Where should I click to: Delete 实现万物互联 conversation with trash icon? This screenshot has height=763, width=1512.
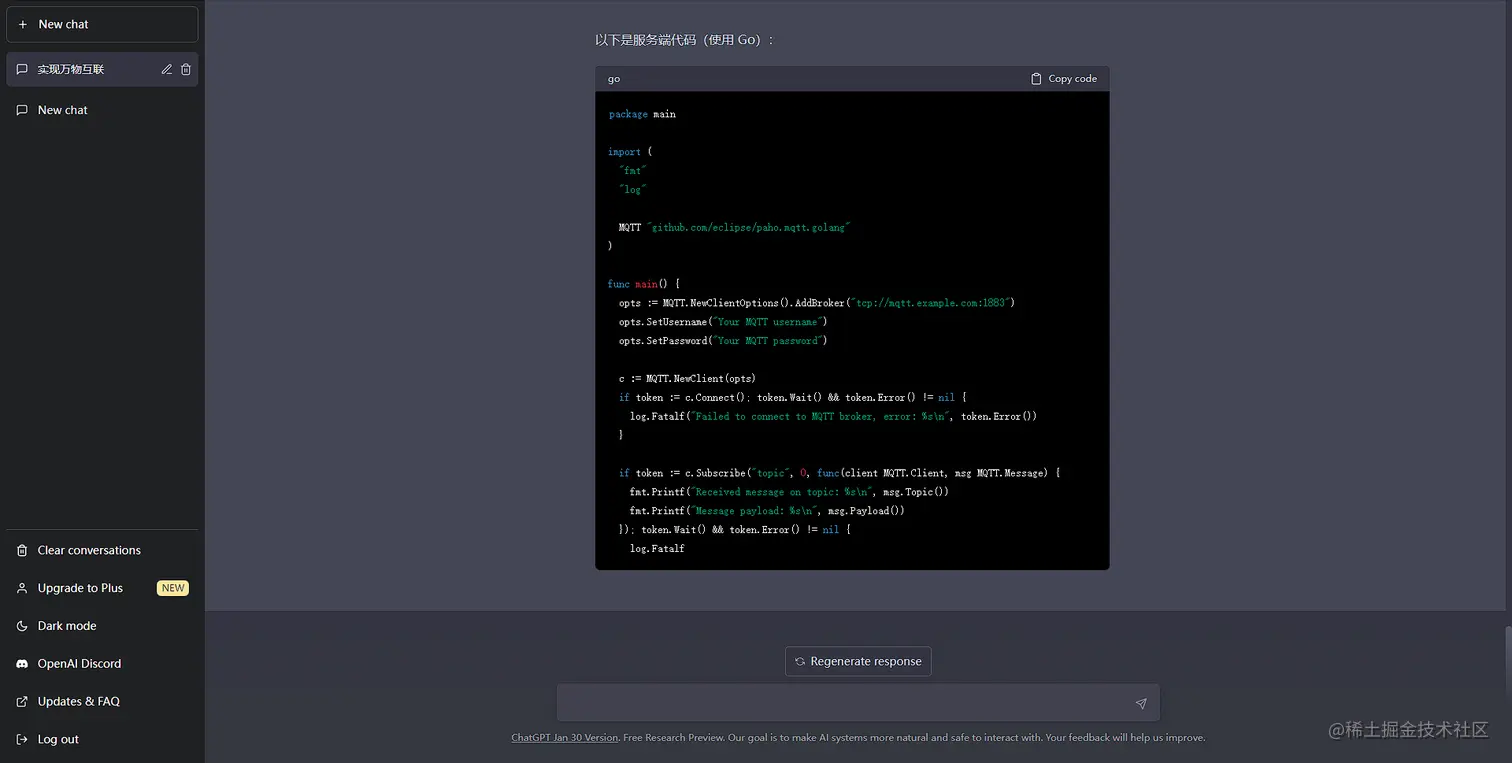click(186, 69)
